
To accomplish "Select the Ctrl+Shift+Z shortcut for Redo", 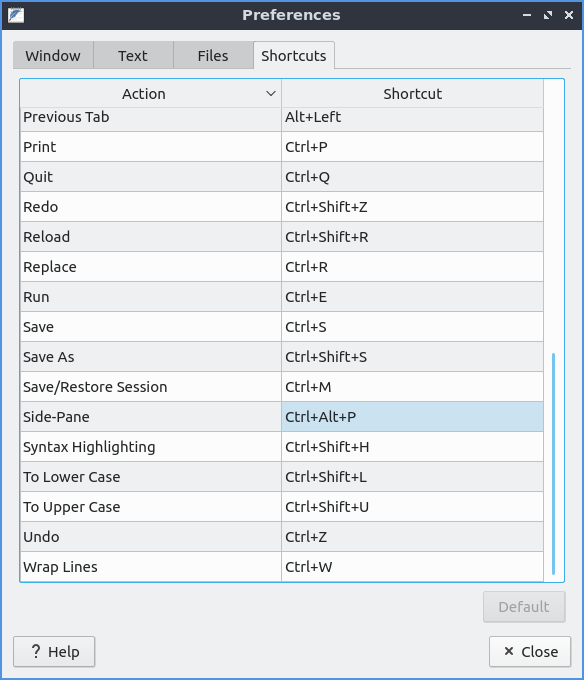I will pyautogui.click(x=412, y=207).
